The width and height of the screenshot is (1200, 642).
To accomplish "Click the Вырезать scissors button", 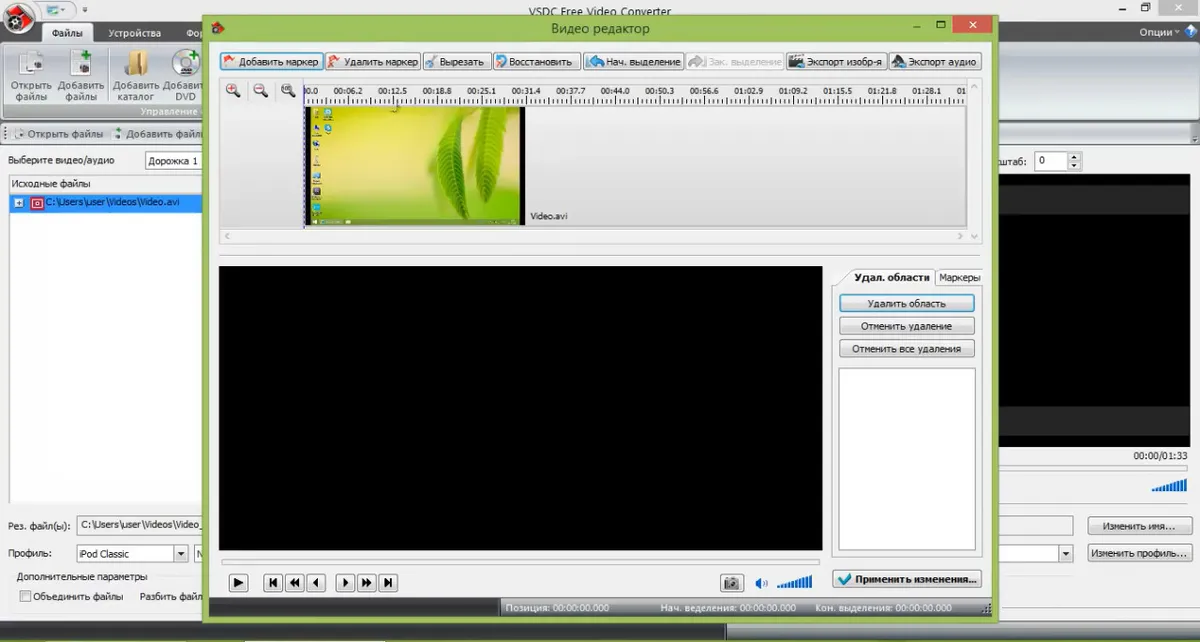I will coord(455,62).
